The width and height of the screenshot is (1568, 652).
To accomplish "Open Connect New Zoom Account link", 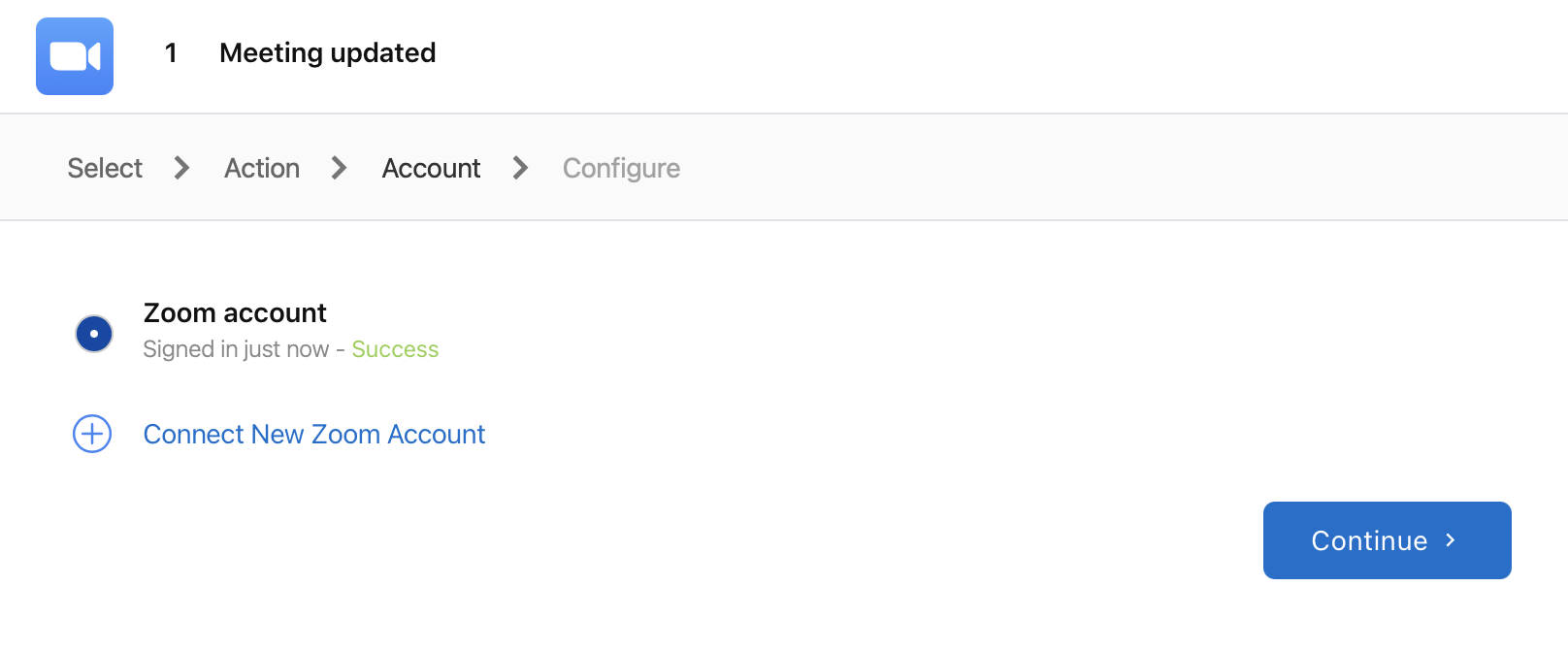I will (x=313, y=434).
